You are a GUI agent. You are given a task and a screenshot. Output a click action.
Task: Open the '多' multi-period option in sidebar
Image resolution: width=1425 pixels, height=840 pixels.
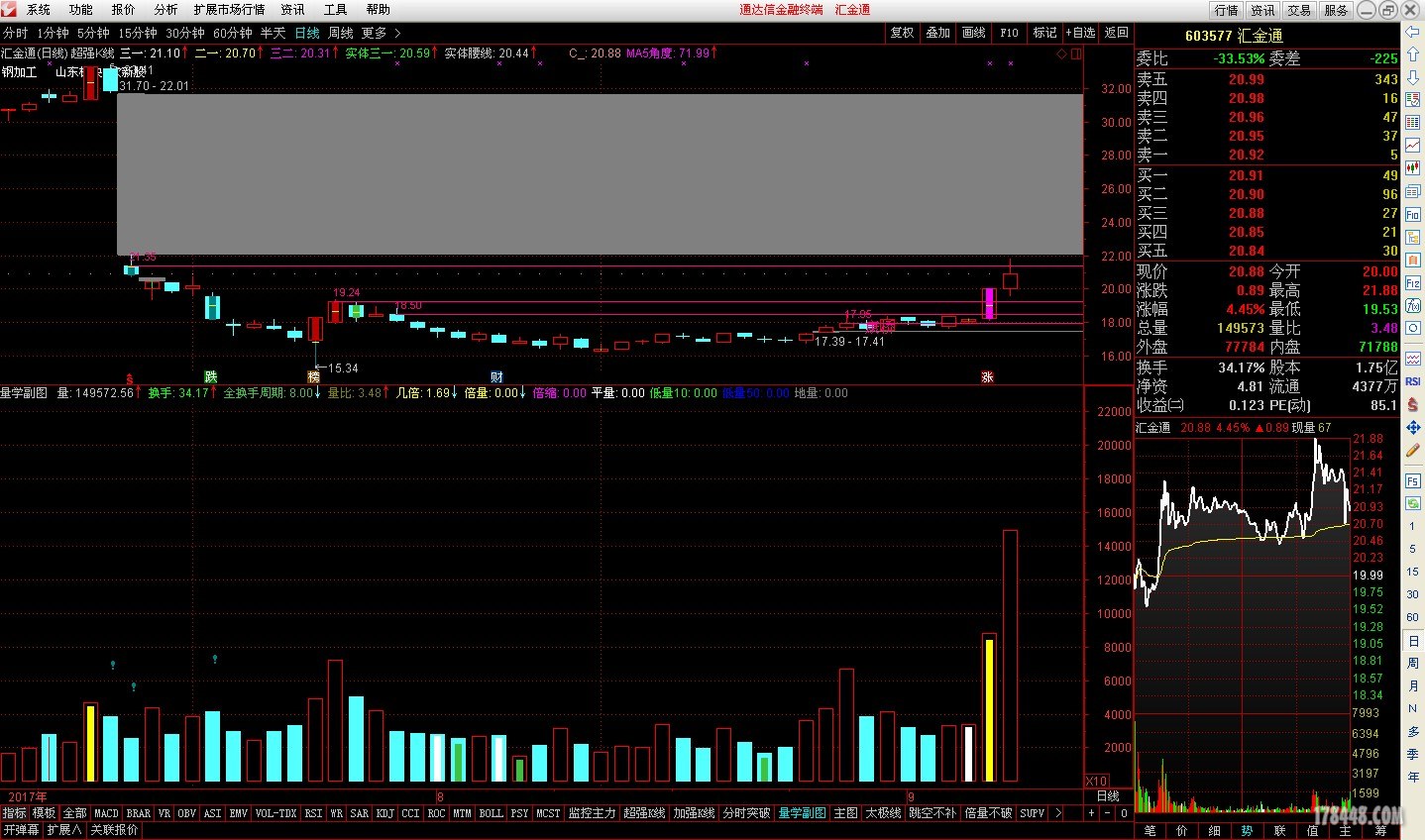point(1413,731)
